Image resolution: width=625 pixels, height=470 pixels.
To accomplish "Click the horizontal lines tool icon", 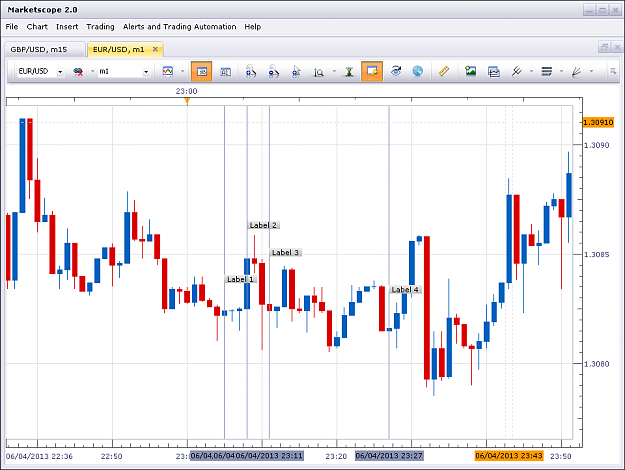I will [x=546, y=72].
